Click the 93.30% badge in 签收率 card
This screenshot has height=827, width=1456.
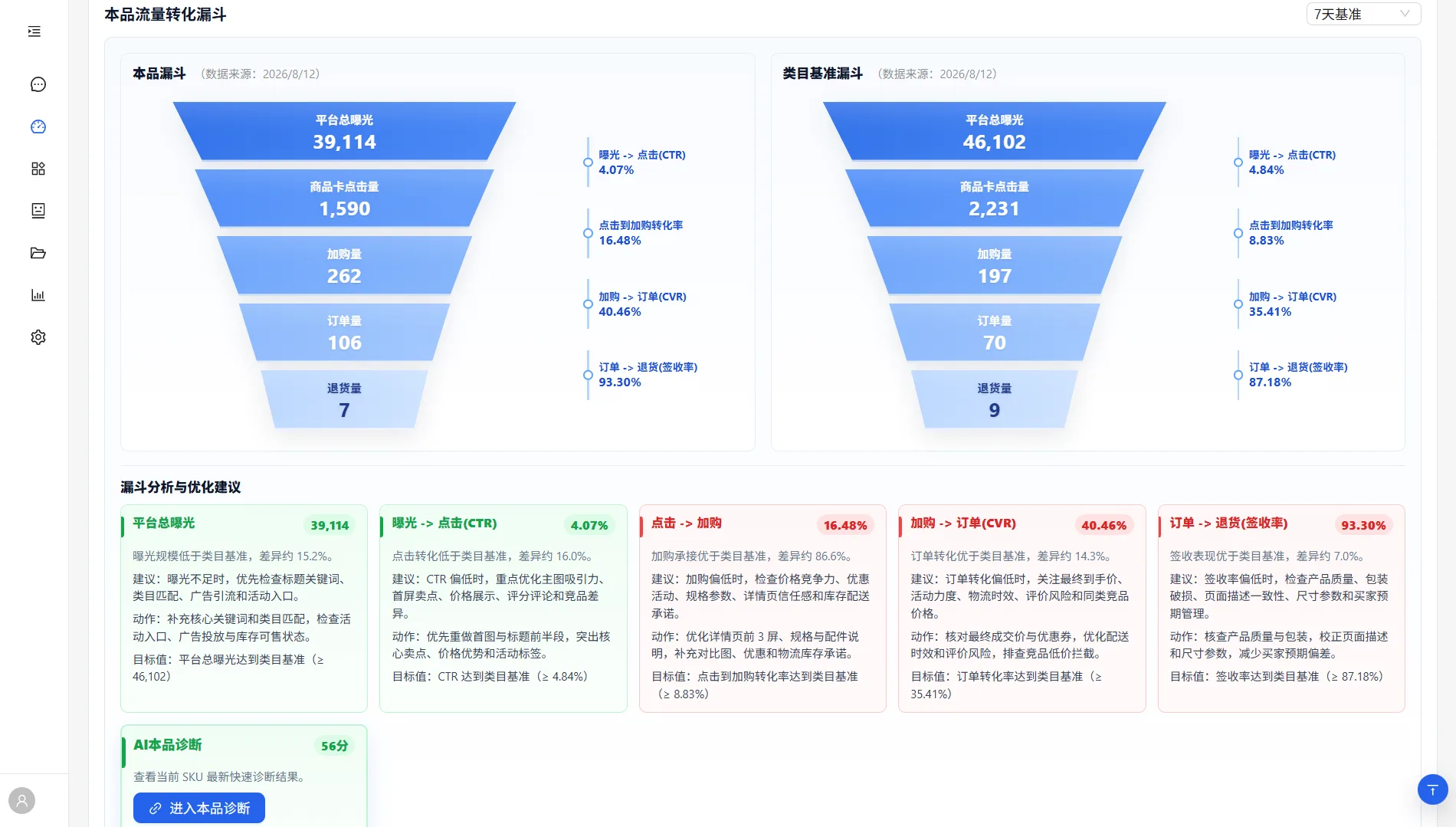pos(1363,525)
